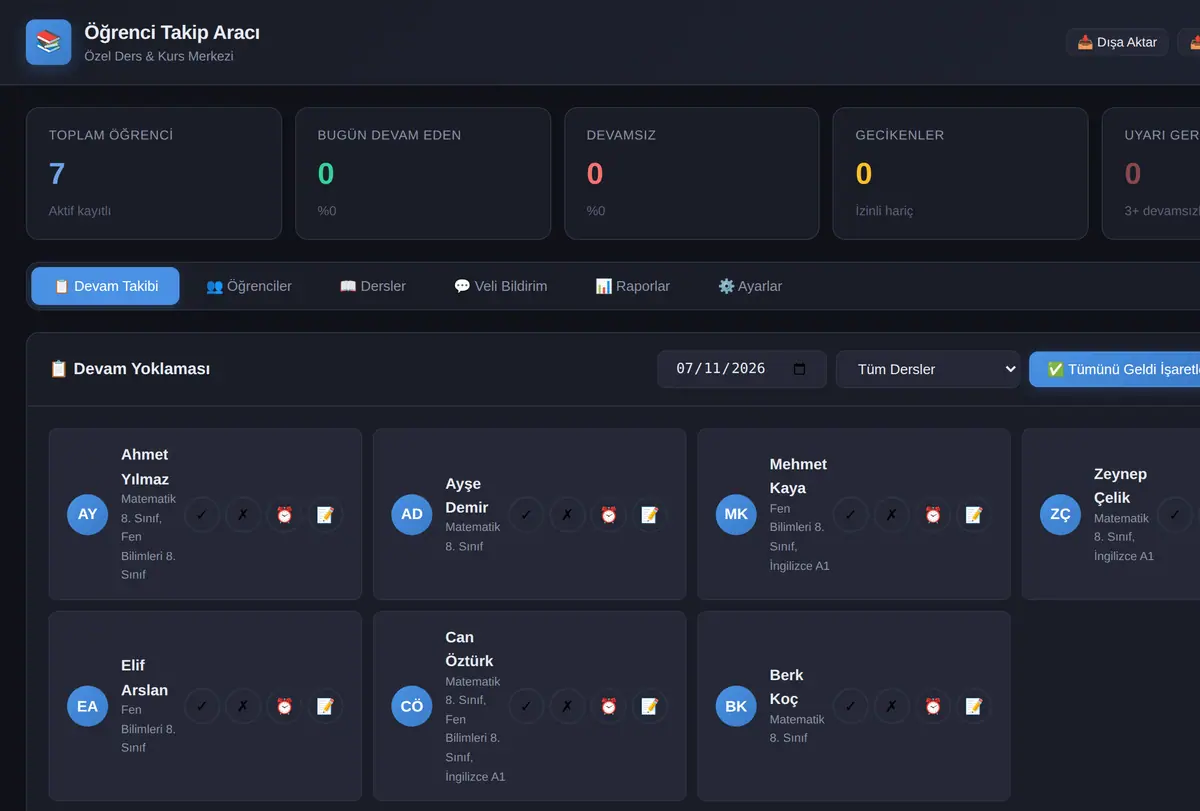Image resolution: width=1200 pixels, height=811 pixels.
Task: Open the calendar picker in date field
Action: tap(799, 369)
